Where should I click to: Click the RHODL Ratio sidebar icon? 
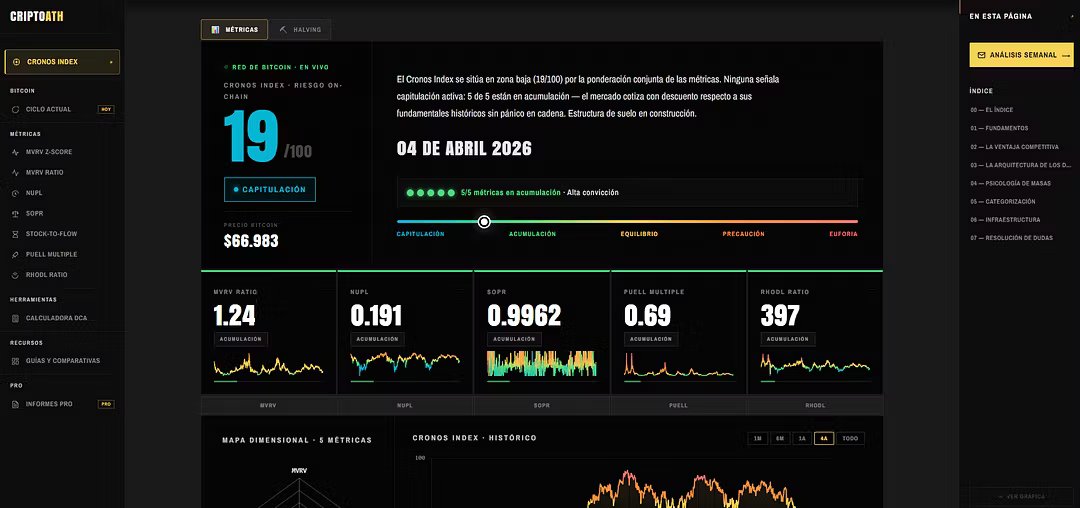point(16,275)
